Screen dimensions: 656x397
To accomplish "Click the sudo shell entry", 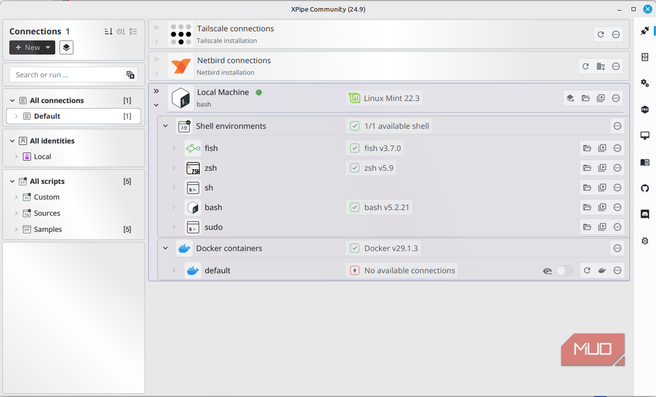I will pyautogui.click(x=213, y=227).
